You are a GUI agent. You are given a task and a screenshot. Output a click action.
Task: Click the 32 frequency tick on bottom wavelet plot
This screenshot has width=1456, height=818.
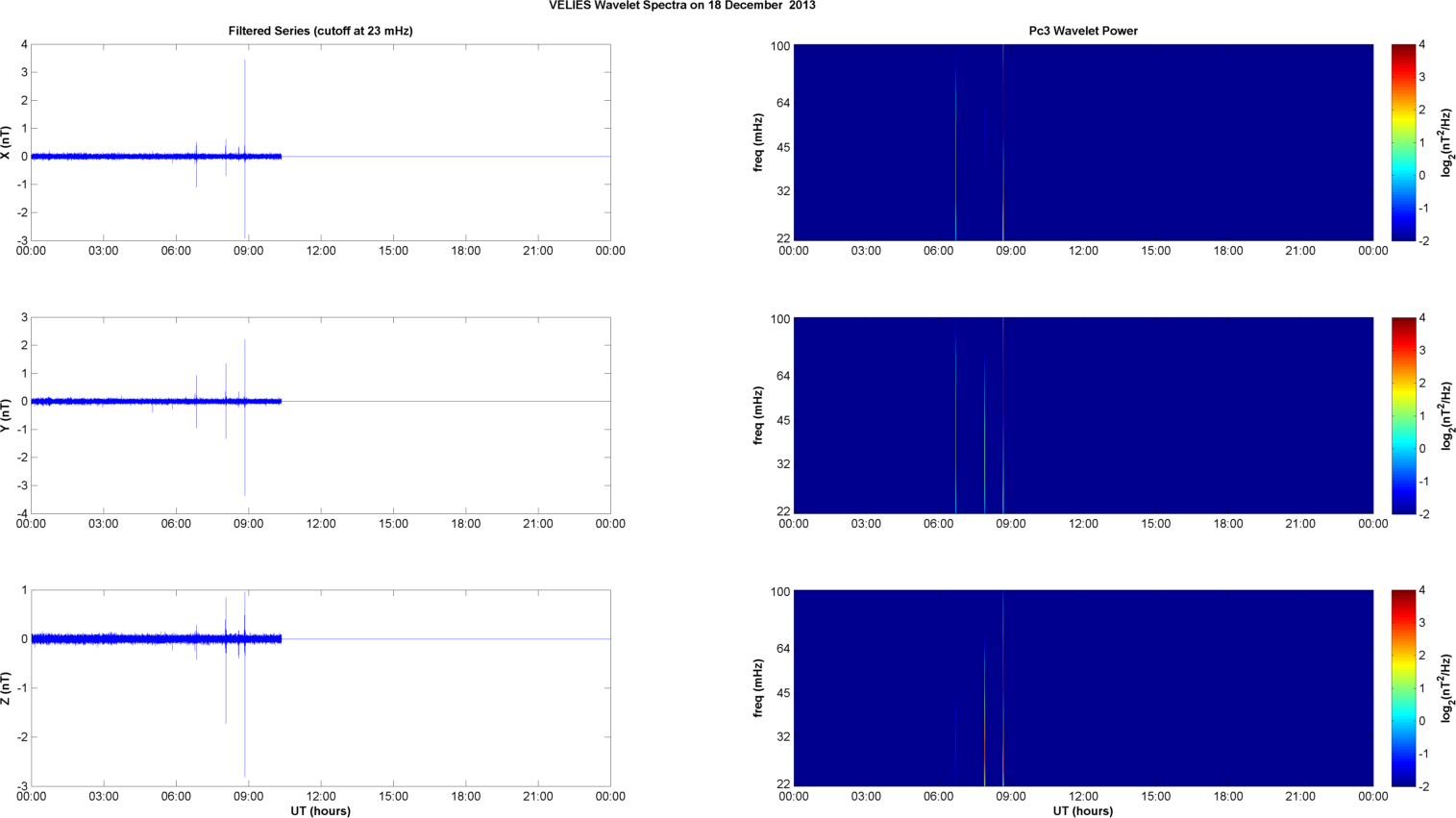[x=783, y=736]
